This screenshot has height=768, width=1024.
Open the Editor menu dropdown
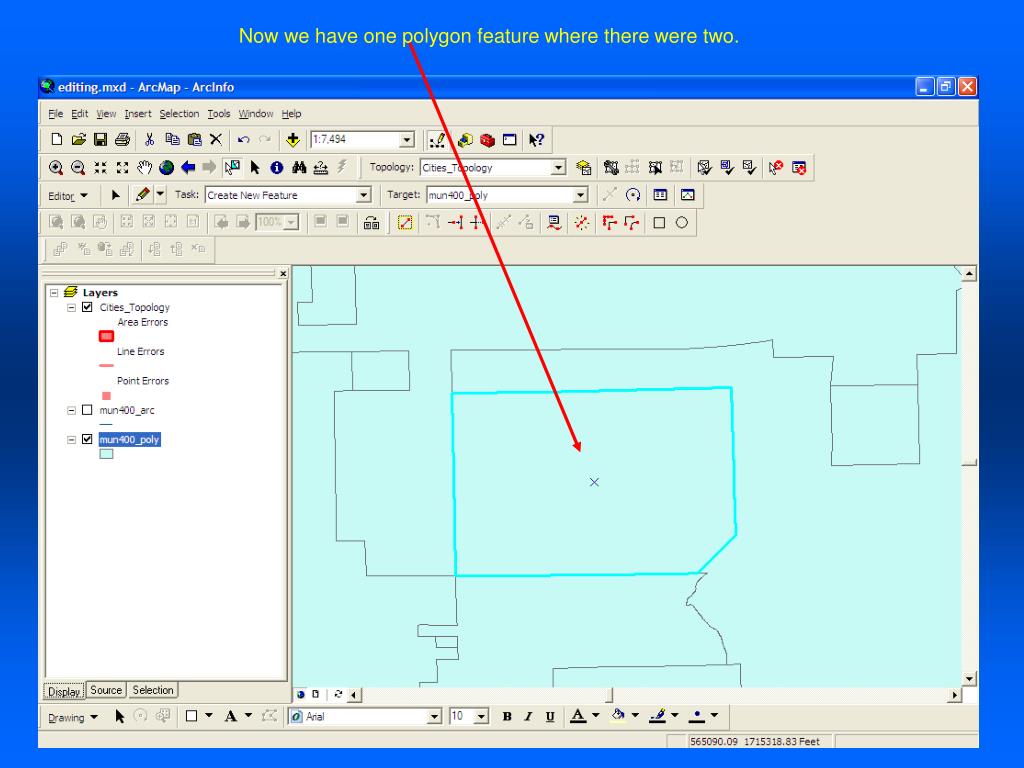click(x=67, y=196)
